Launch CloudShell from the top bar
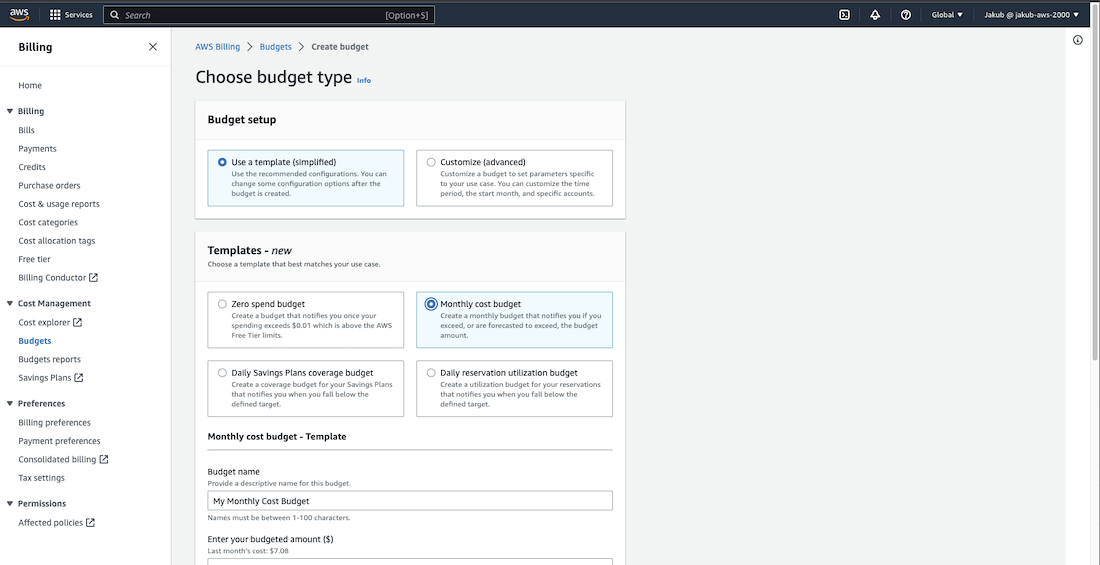This screenshot has width=1100, height=565. [x=845, y=15]
